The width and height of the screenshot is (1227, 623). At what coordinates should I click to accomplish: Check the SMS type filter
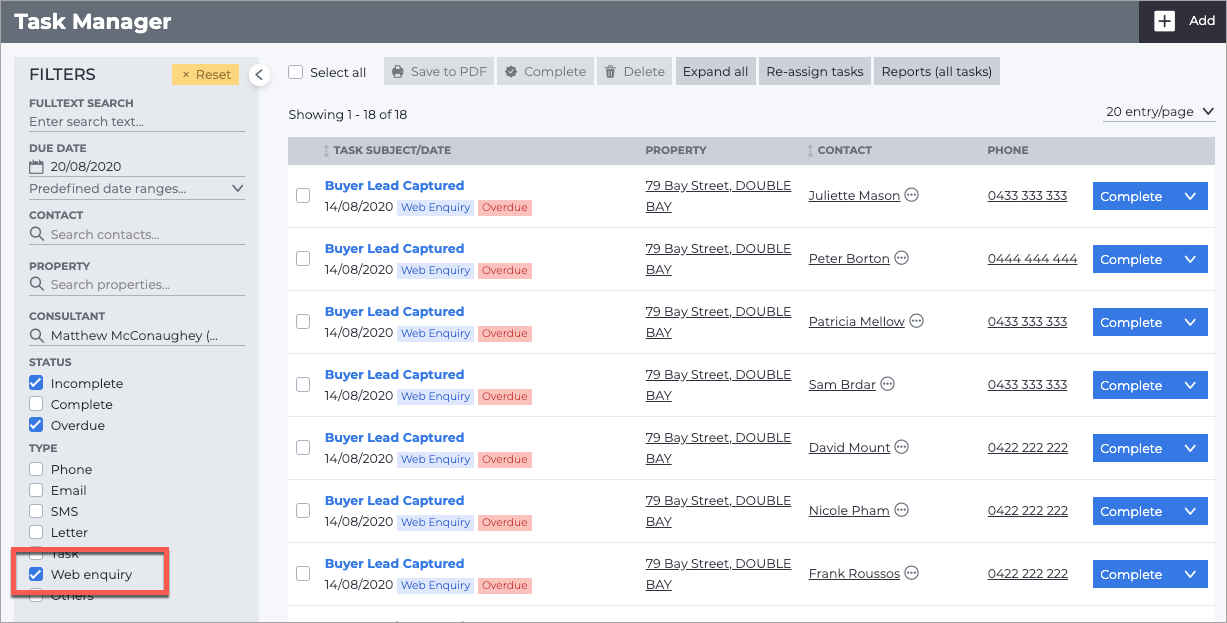[36, 511]
